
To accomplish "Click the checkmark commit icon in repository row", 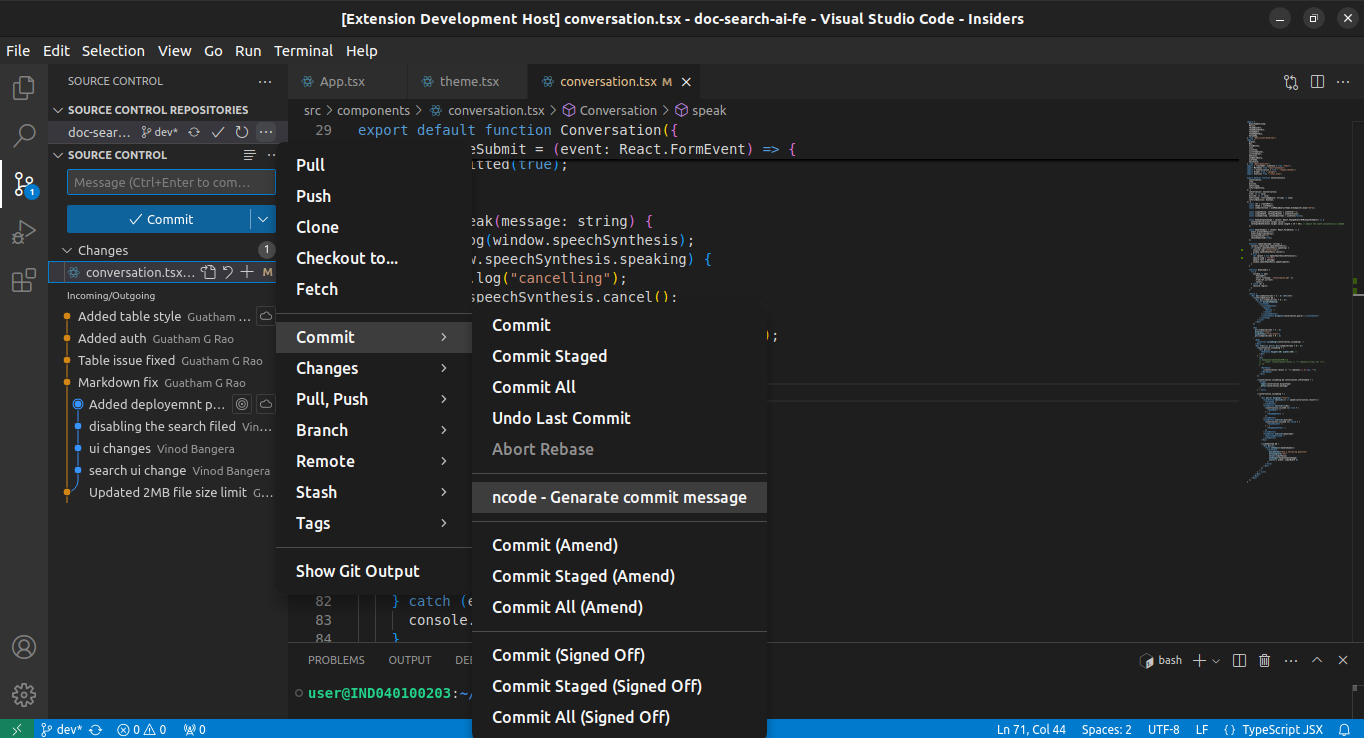I will pos(218,132).
